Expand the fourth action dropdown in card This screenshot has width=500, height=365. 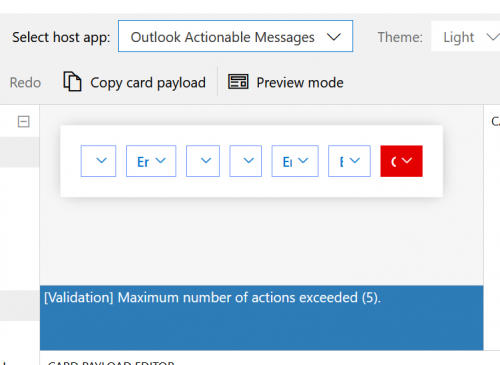click(x=245, y=161)
